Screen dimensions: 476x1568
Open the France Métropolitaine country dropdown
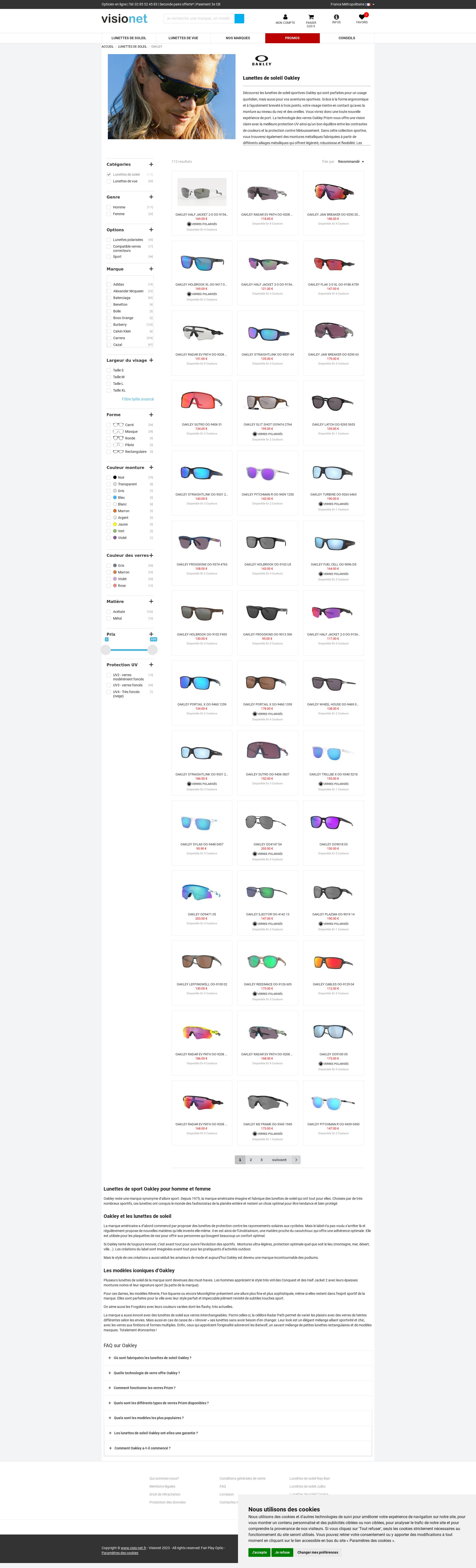(352, 4)
